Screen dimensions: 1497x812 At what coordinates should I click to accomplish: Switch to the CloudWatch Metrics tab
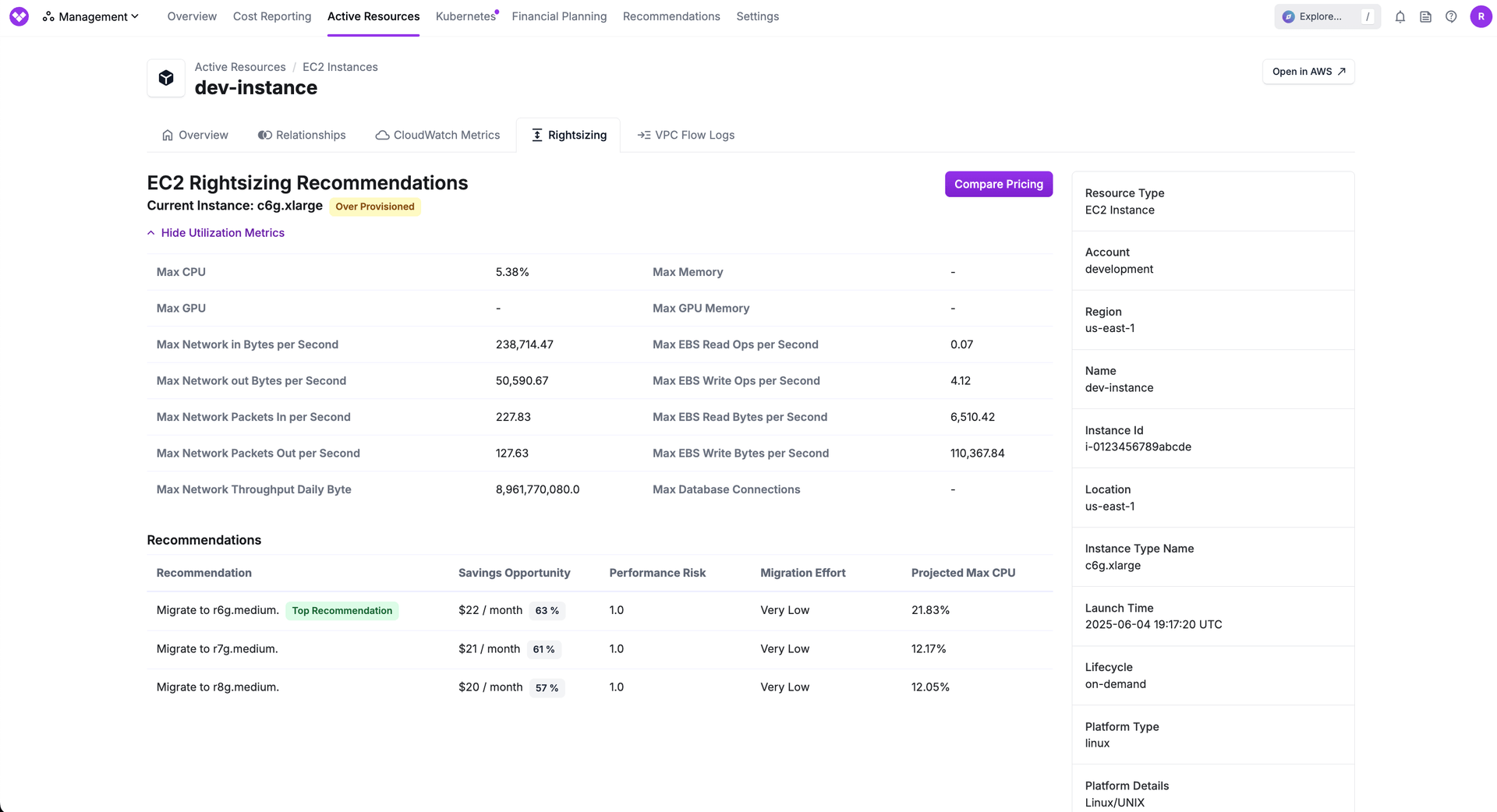click(437, 135)
